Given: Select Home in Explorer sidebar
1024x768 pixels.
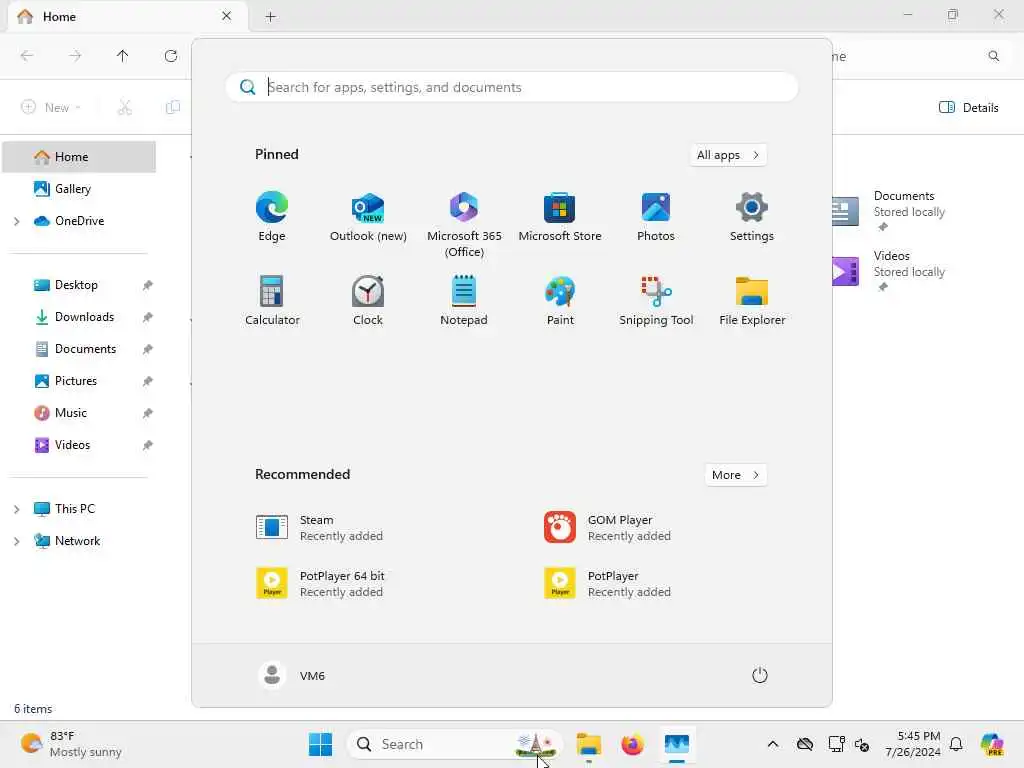Looking at the screenshot, I should [x=79, y=157].
